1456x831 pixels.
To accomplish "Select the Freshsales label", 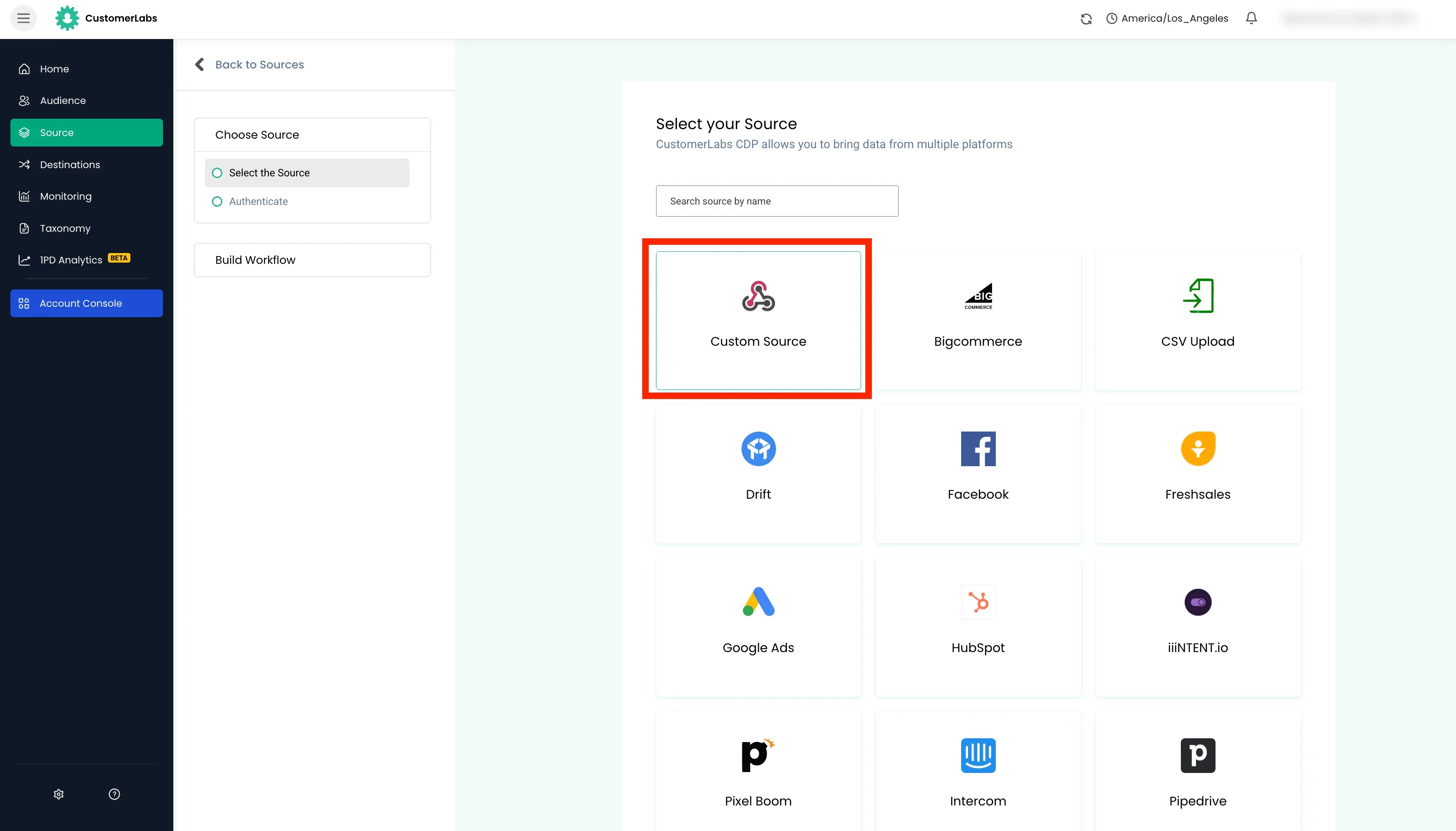I will click(x=1197, y=494).
